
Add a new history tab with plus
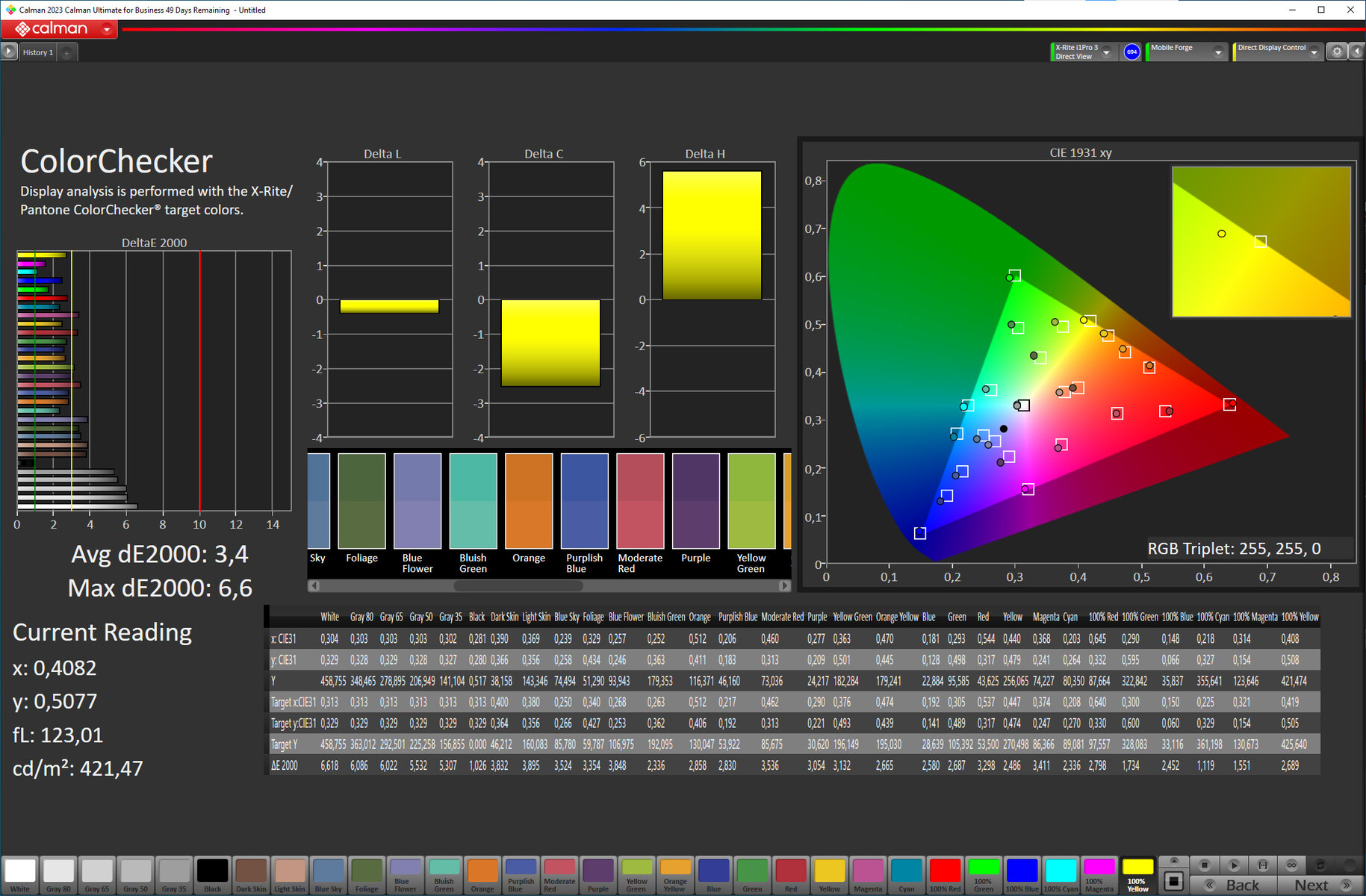click(x=66, y=53)
